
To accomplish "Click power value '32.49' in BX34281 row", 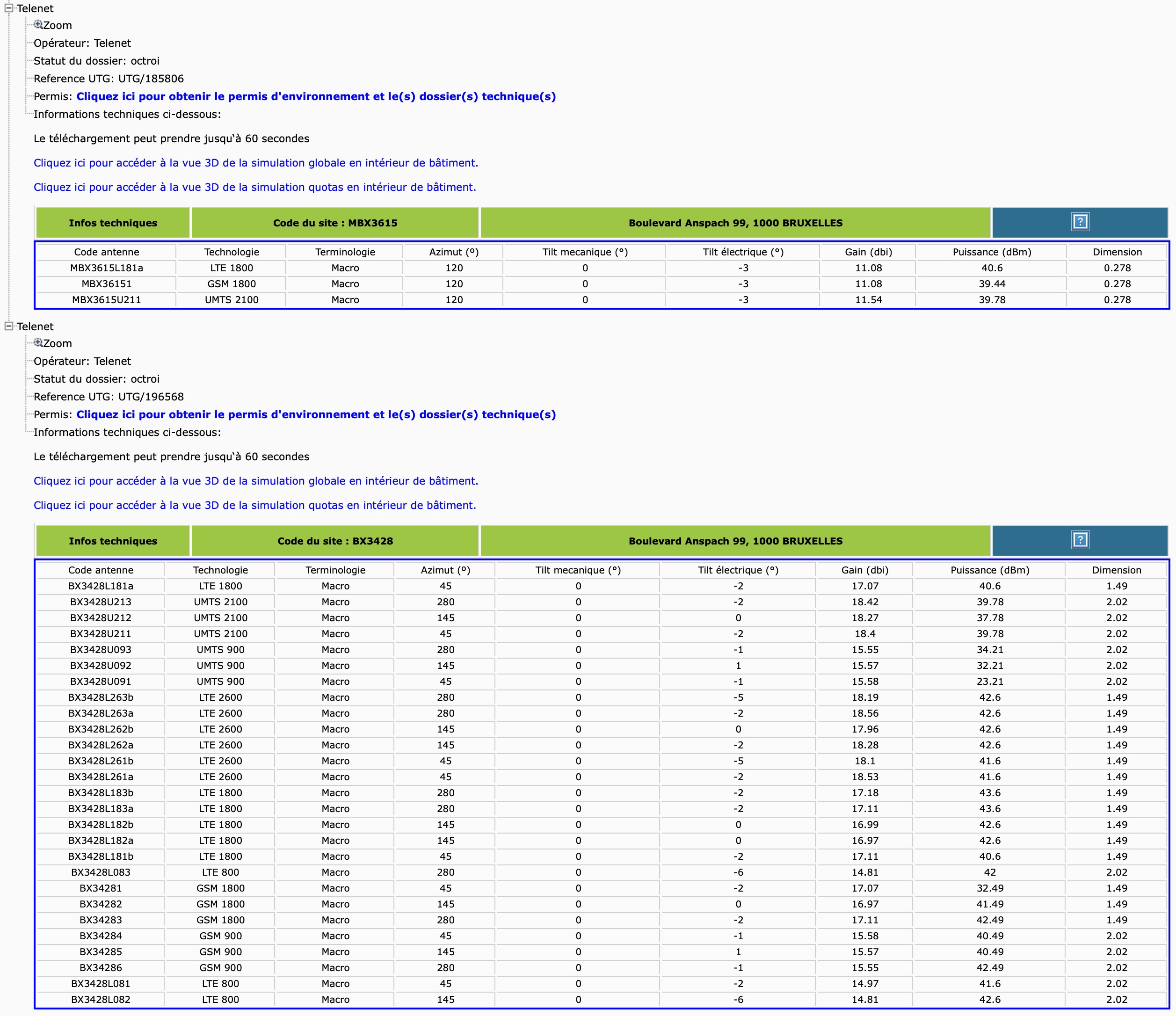I will (990, 888).
